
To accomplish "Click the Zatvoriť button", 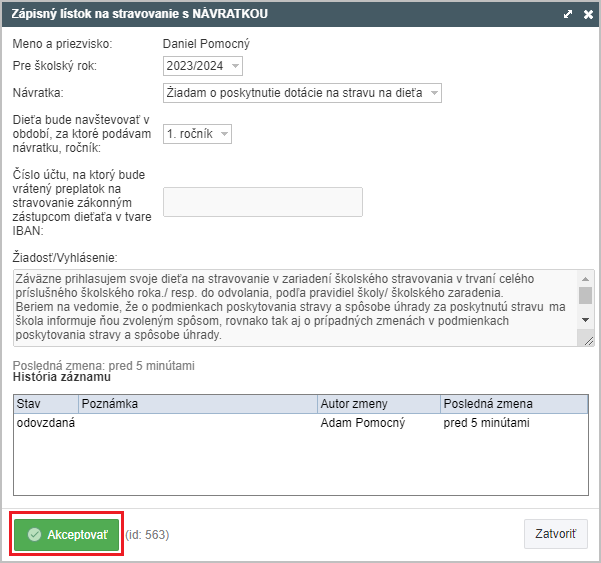I will tap(555, 533).
